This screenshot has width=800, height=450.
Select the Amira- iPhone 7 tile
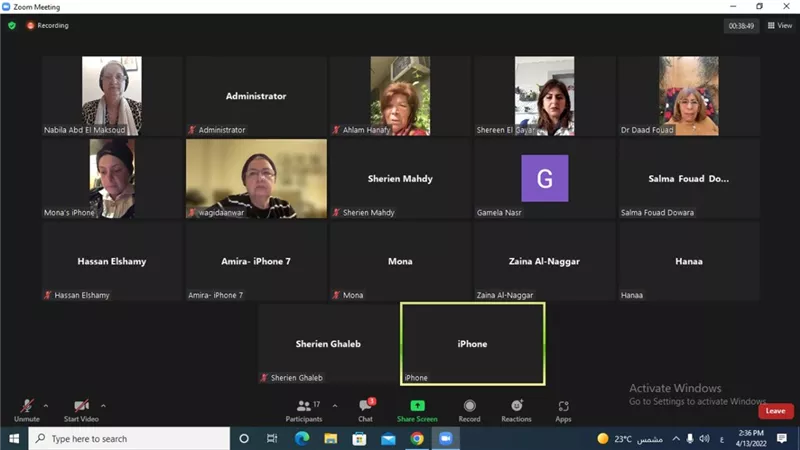[x=256, y=261]
